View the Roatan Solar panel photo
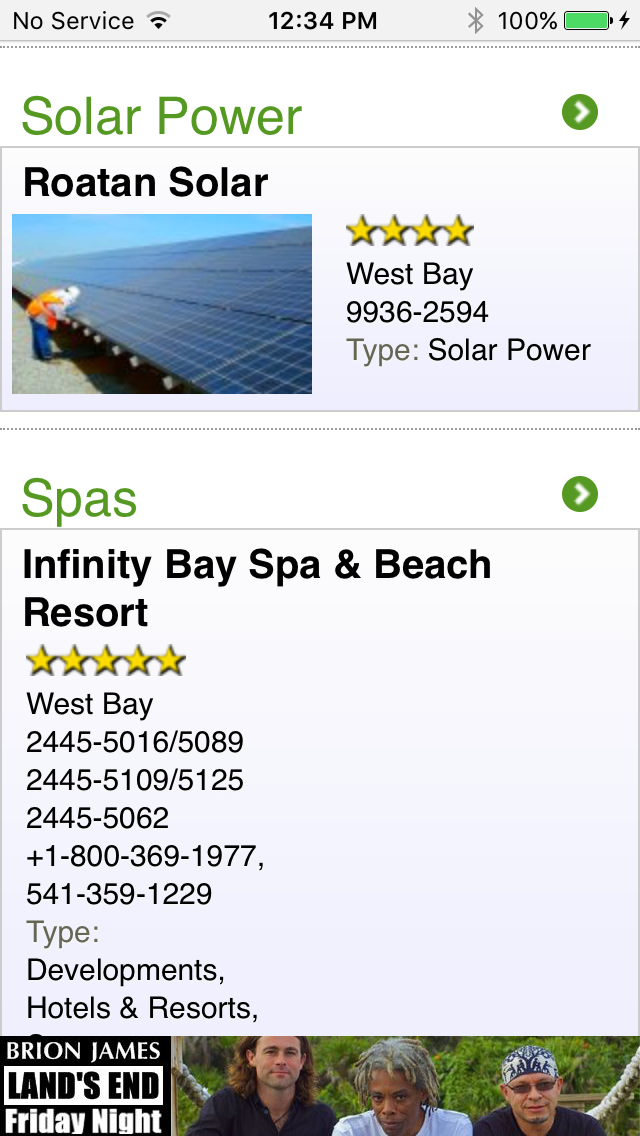The width and height of the screenshot is (640, 1136). tap(162, 303)
